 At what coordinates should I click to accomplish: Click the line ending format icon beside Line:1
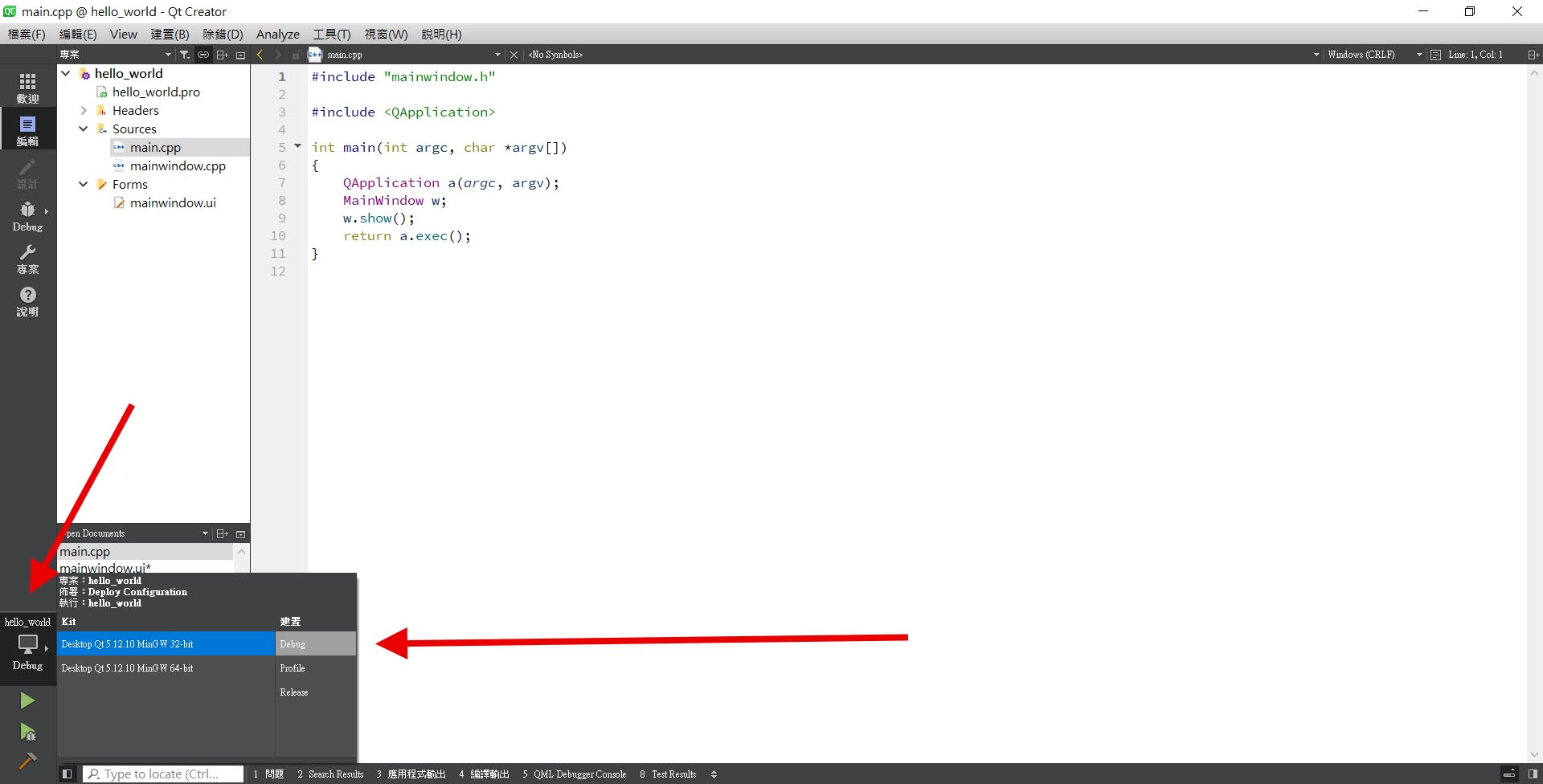coord(1435,55)
